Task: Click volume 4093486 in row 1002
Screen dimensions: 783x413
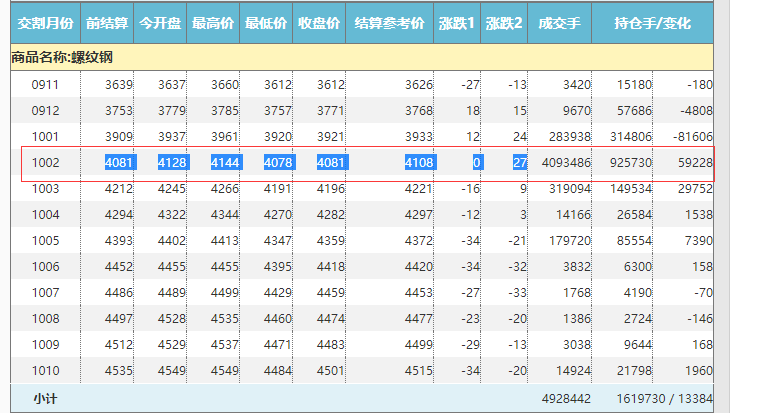Action: (566, 163)
